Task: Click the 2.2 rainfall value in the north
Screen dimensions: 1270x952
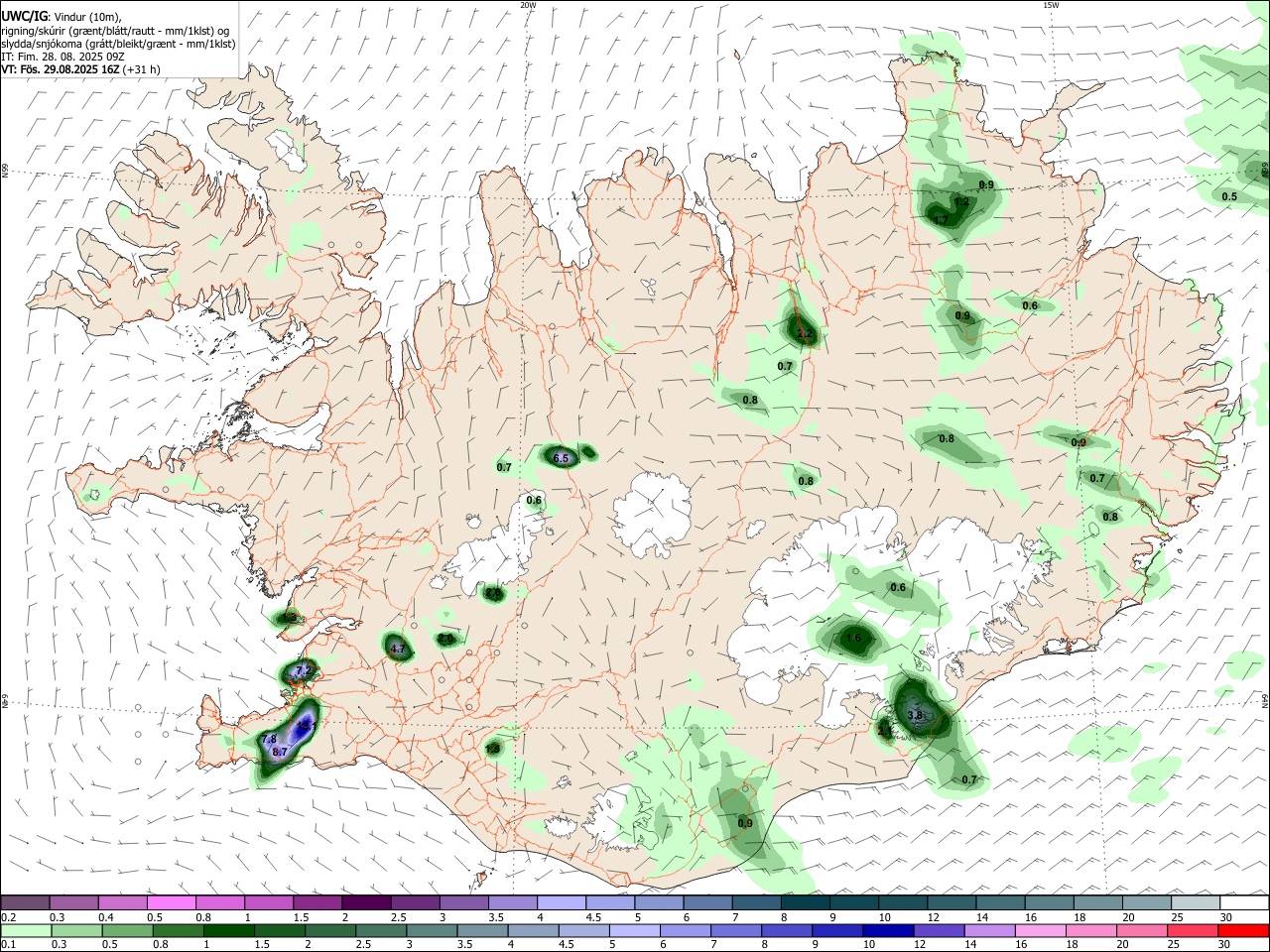Action: click(805, 335)
